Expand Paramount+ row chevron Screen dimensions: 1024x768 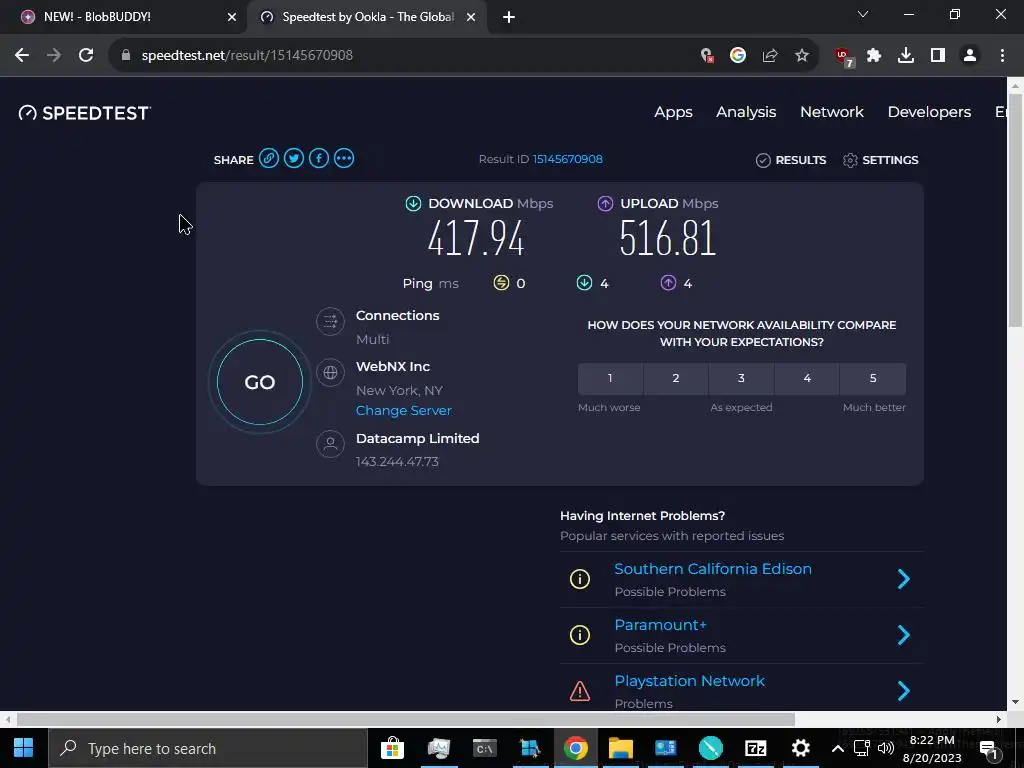coord(904,635)
